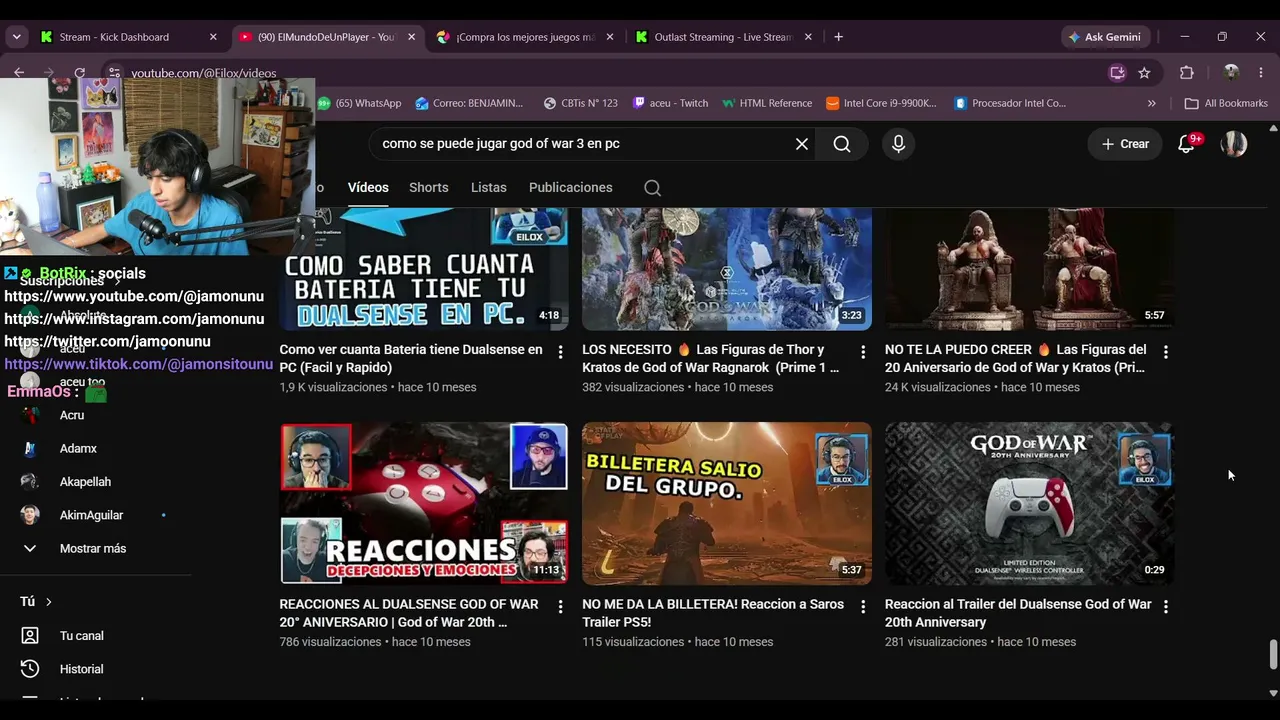The height and width of the screenshot is (720, 1280).
Task: Play the God of War 20th Anniversary controller thumbnail
Action: [x=1030, y=503]
